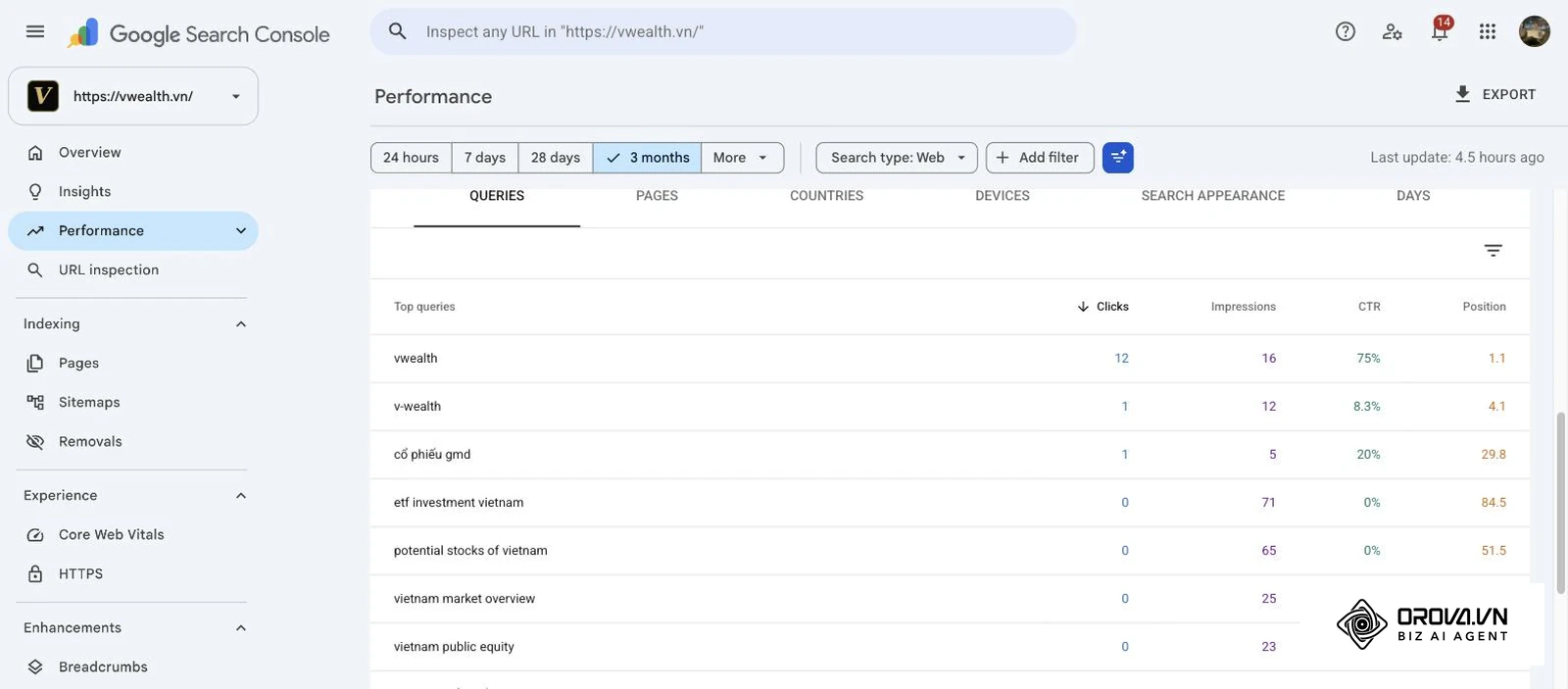Click the Insights lightbulb icon
The height and width of the screenshot is (689, 1568).
[35, 192]
